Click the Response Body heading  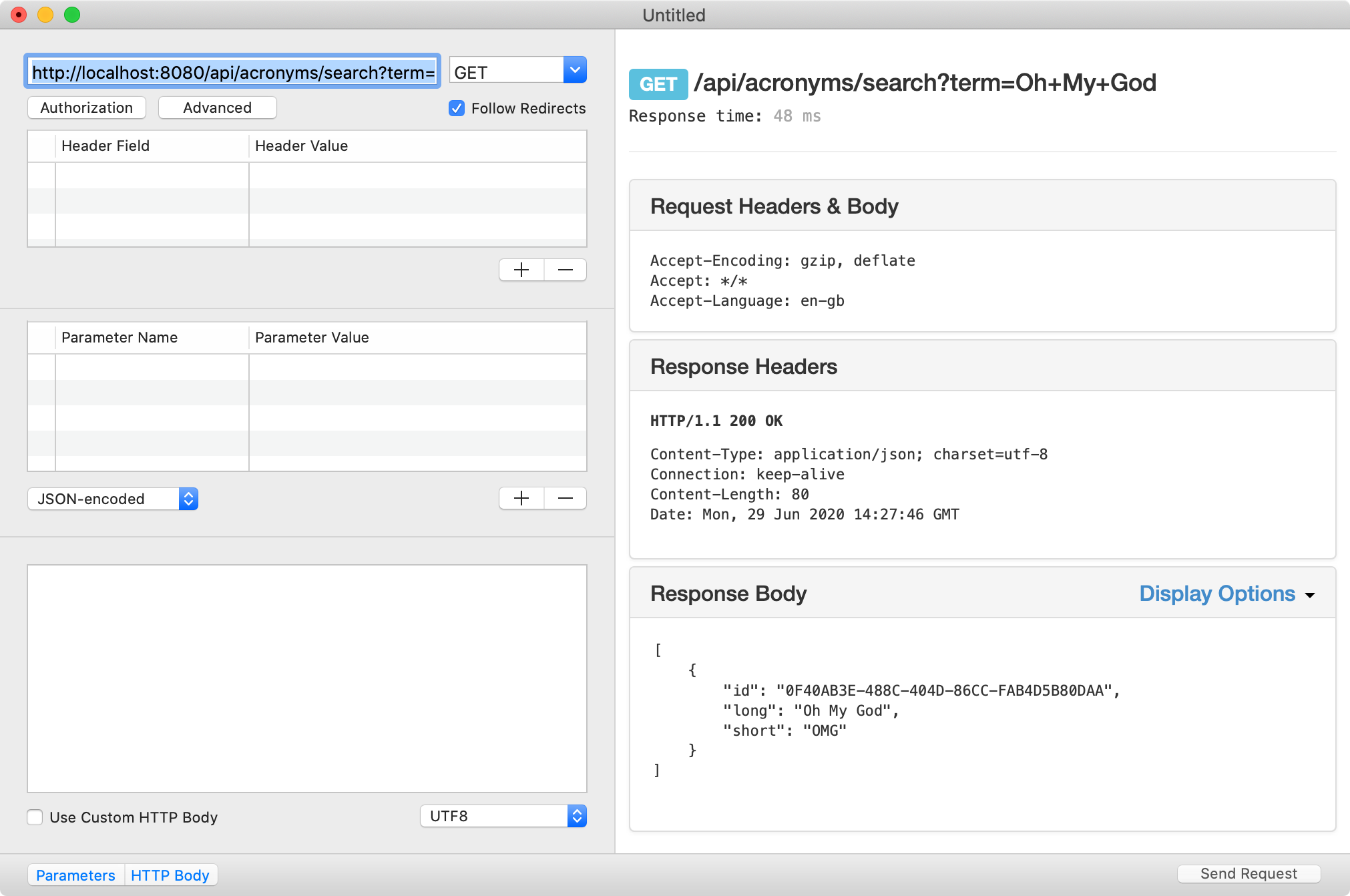coord(728,594)
